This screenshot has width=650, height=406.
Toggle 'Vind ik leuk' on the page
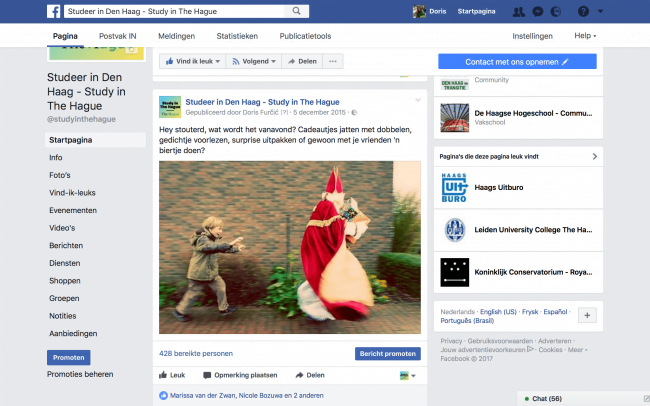(x=188, y=61)
